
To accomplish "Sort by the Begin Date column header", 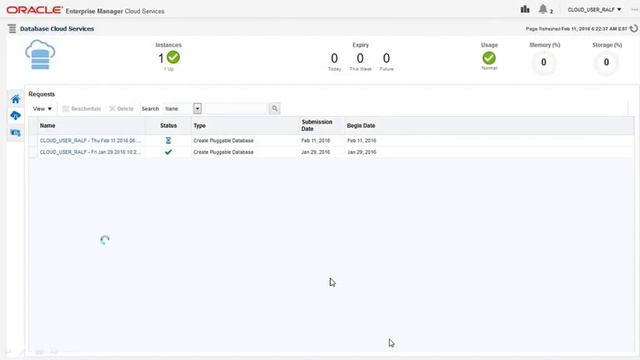I will [x=361, y=126].
